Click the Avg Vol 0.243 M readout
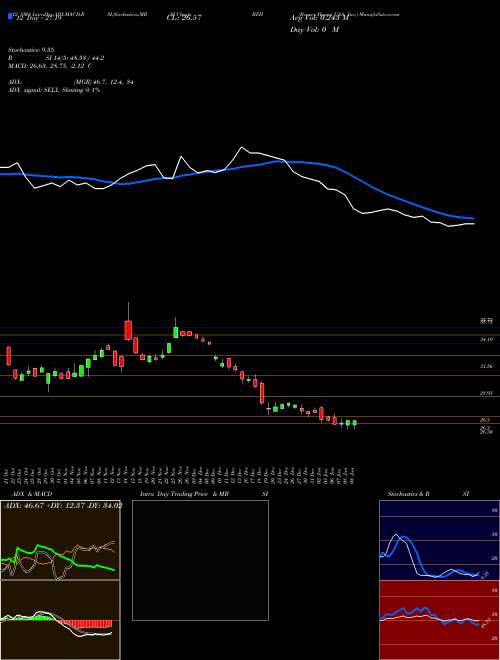 (x=319, y=18)
